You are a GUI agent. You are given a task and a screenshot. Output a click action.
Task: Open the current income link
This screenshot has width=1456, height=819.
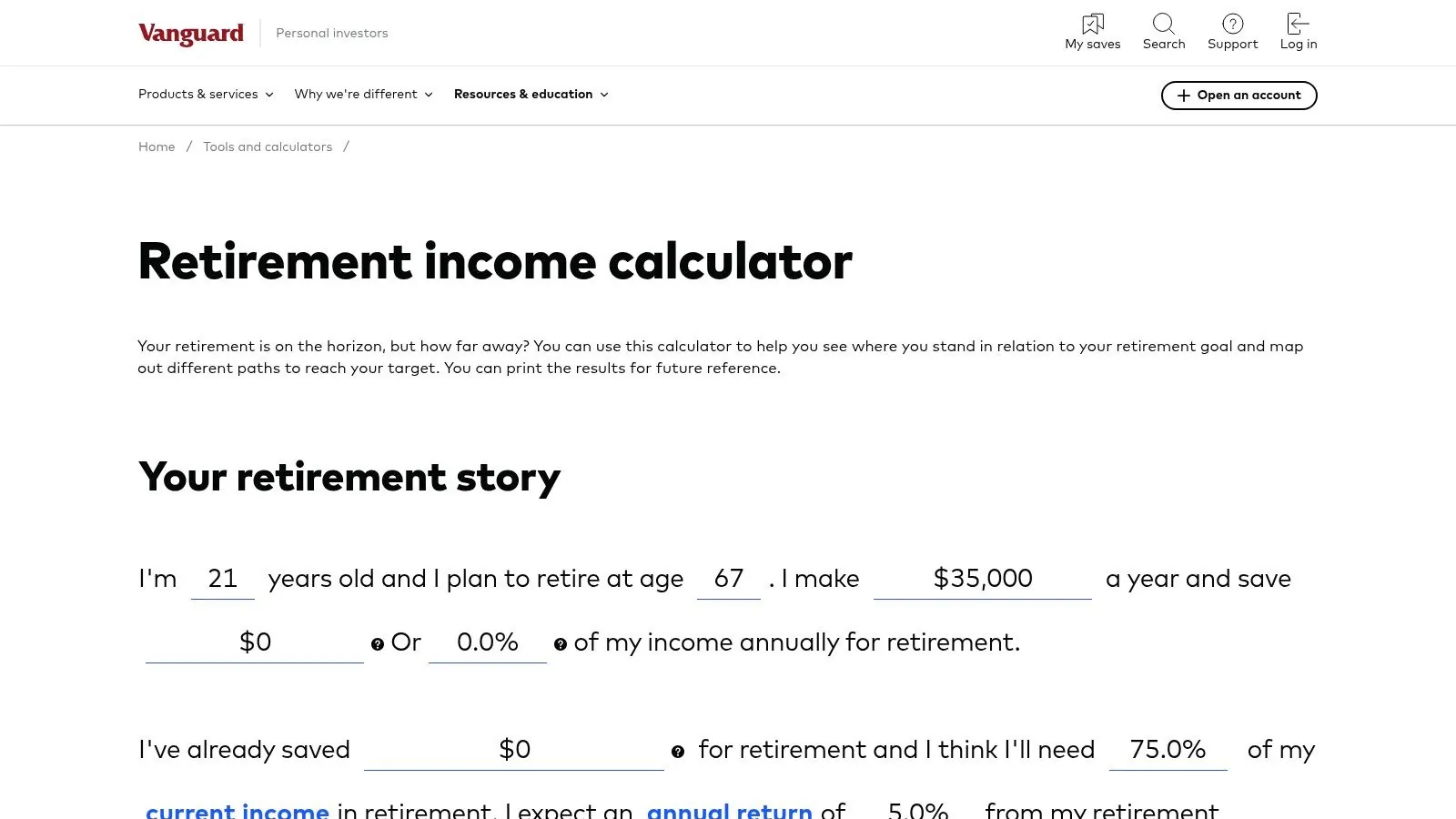[238, 810]
